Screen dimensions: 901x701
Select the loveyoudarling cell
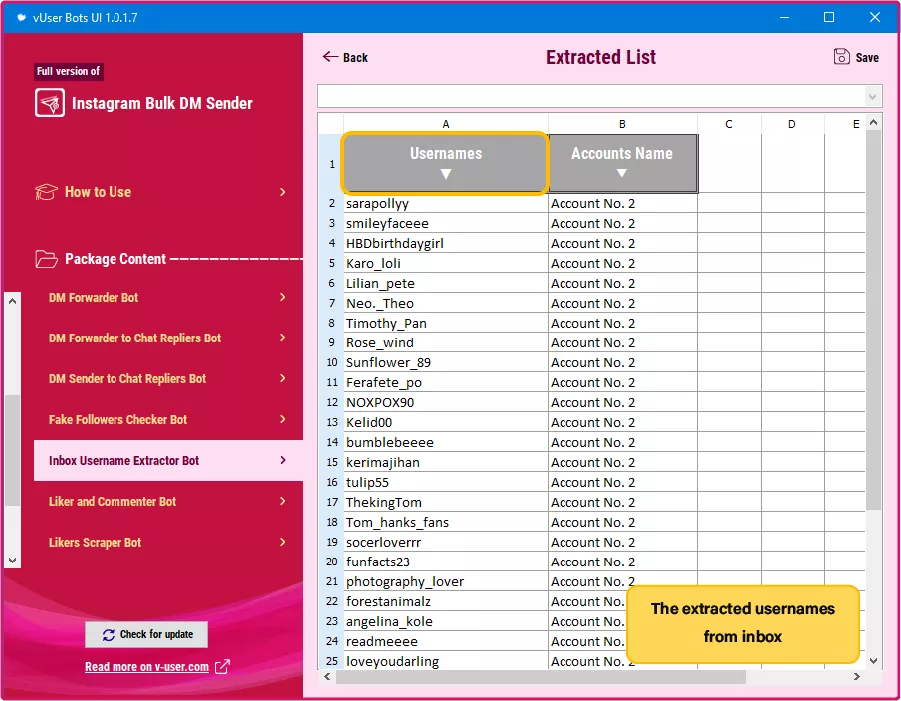(446, 661)
